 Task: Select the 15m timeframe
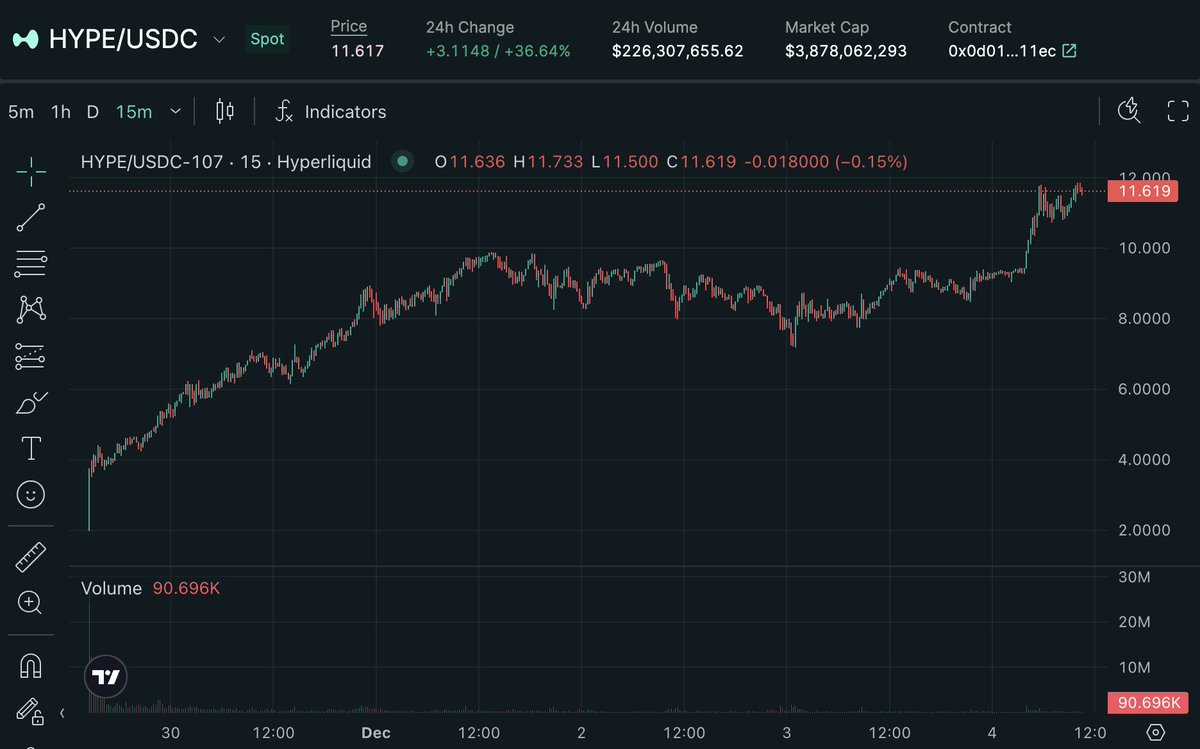pos(134,112)
